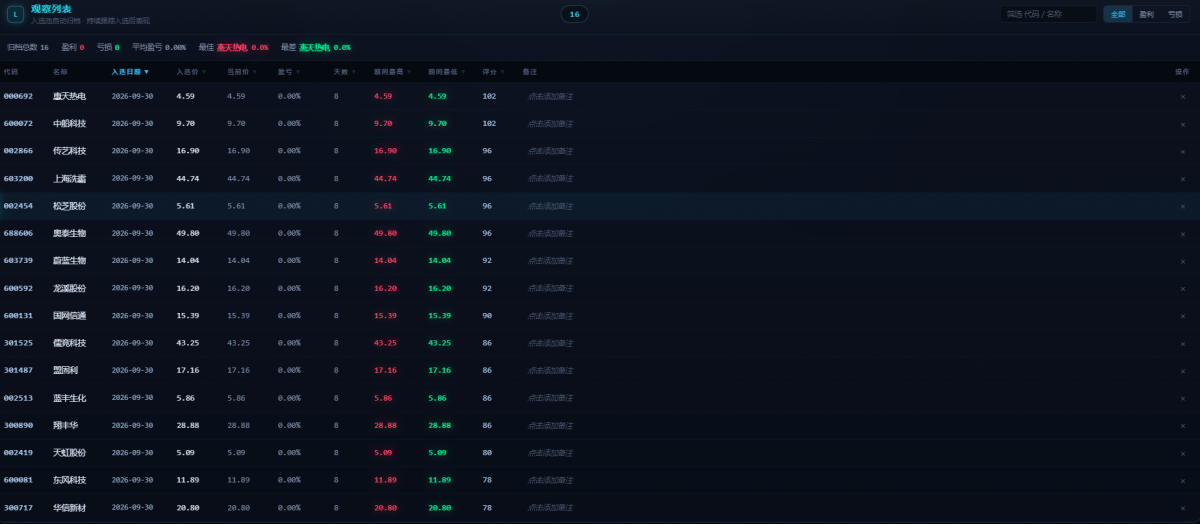Open stock code 002419

(18, 453)
